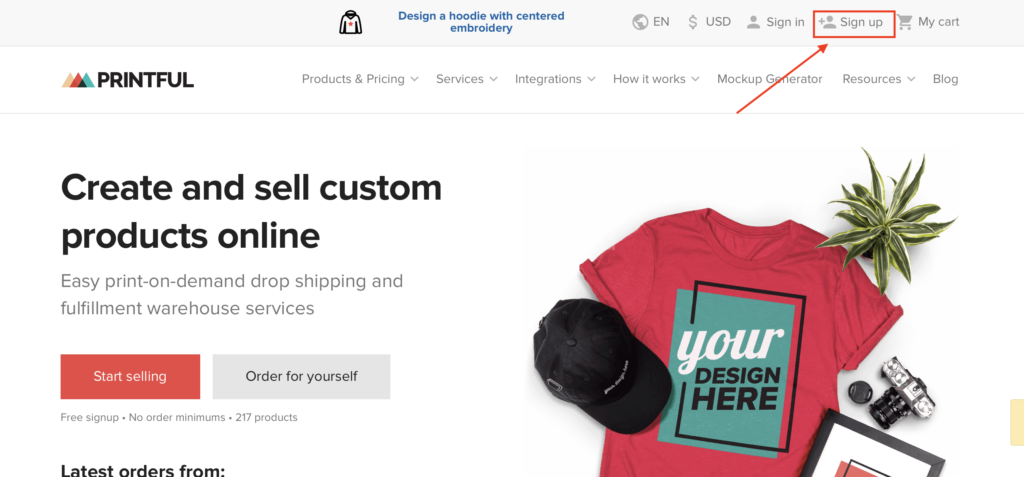This screenshot has height=477, width=1024.
Task: Expand the Products & Pricing dropdown
Action: [x=360, y=79]
